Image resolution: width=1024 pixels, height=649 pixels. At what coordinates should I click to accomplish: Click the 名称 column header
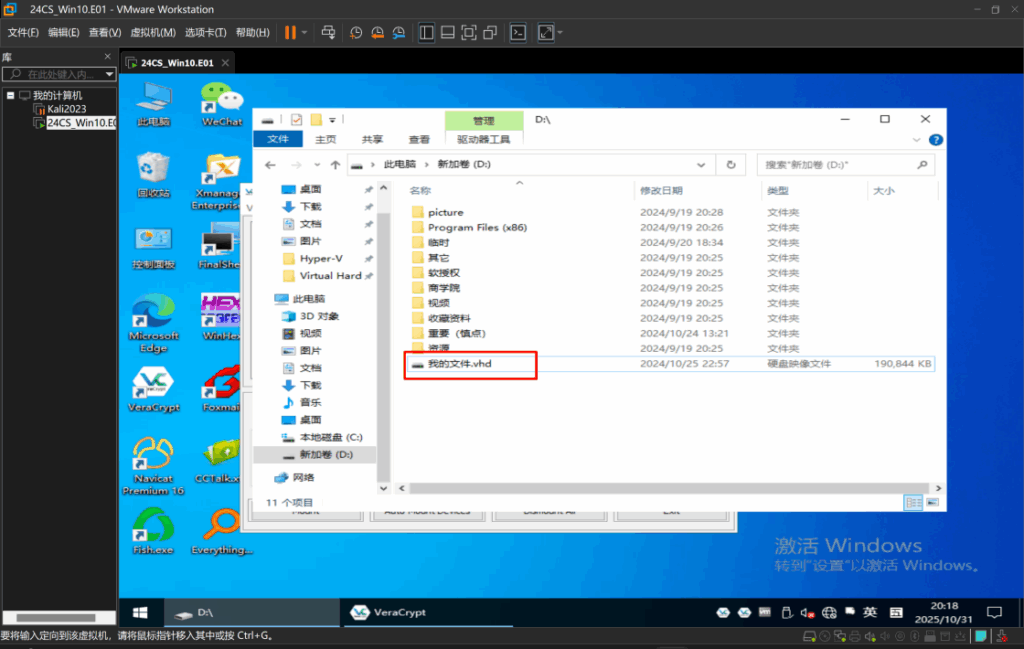coord(421,190)
